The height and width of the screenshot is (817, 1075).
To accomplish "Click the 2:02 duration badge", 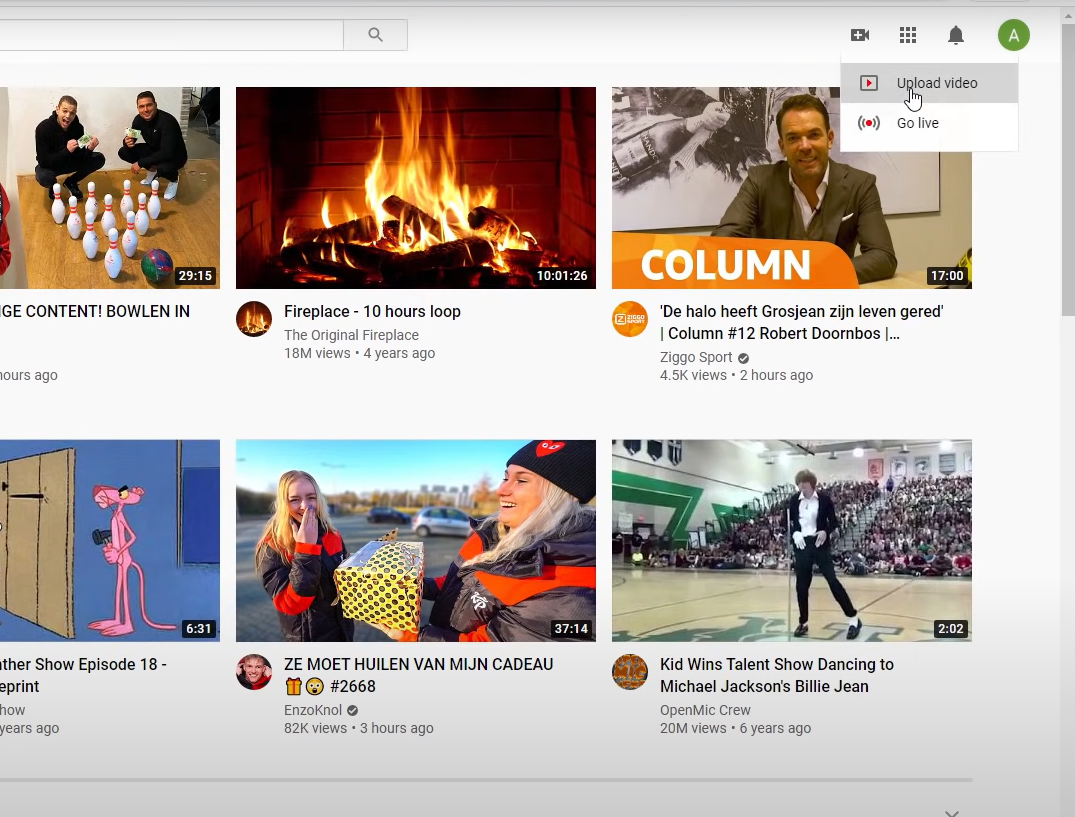I will coord(950,629).
